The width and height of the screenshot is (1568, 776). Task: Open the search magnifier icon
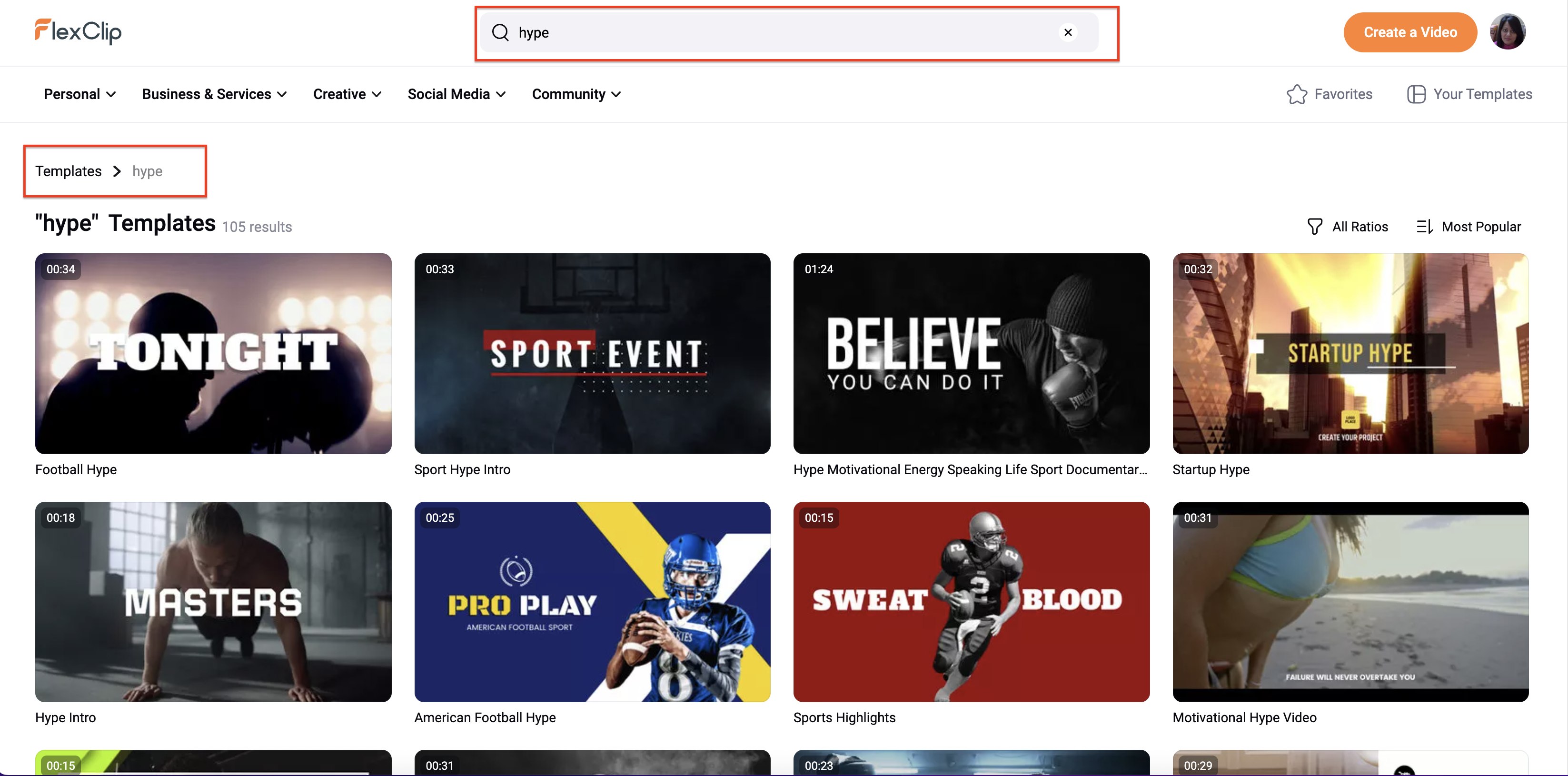pos(499,32)
